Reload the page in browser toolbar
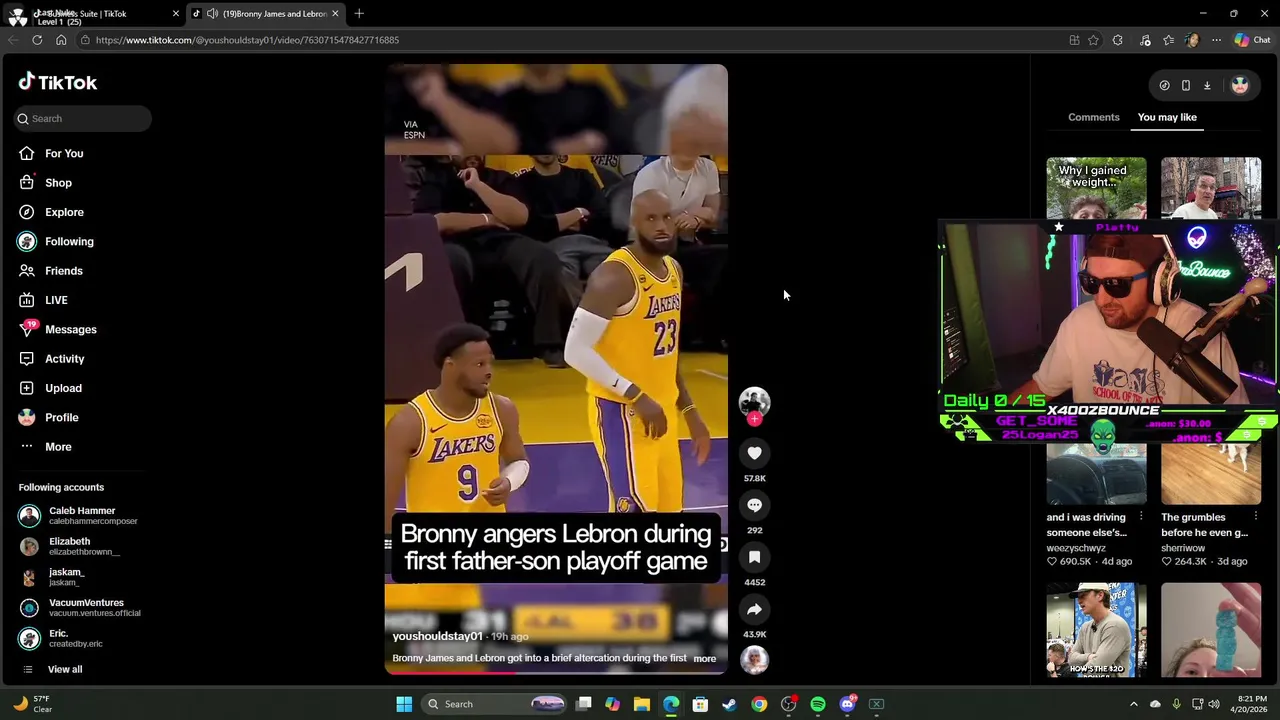 (x=37, y=40)
